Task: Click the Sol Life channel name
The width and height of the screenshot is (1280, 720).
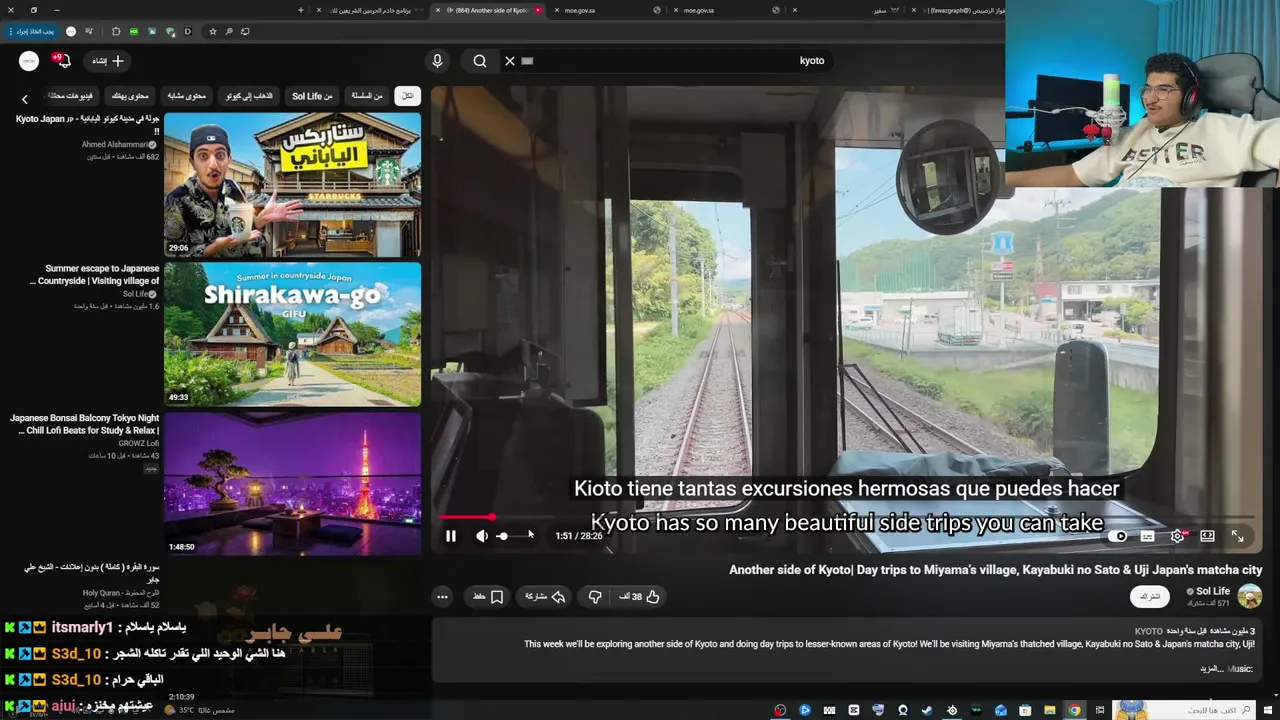Action: click(1212, 591)
